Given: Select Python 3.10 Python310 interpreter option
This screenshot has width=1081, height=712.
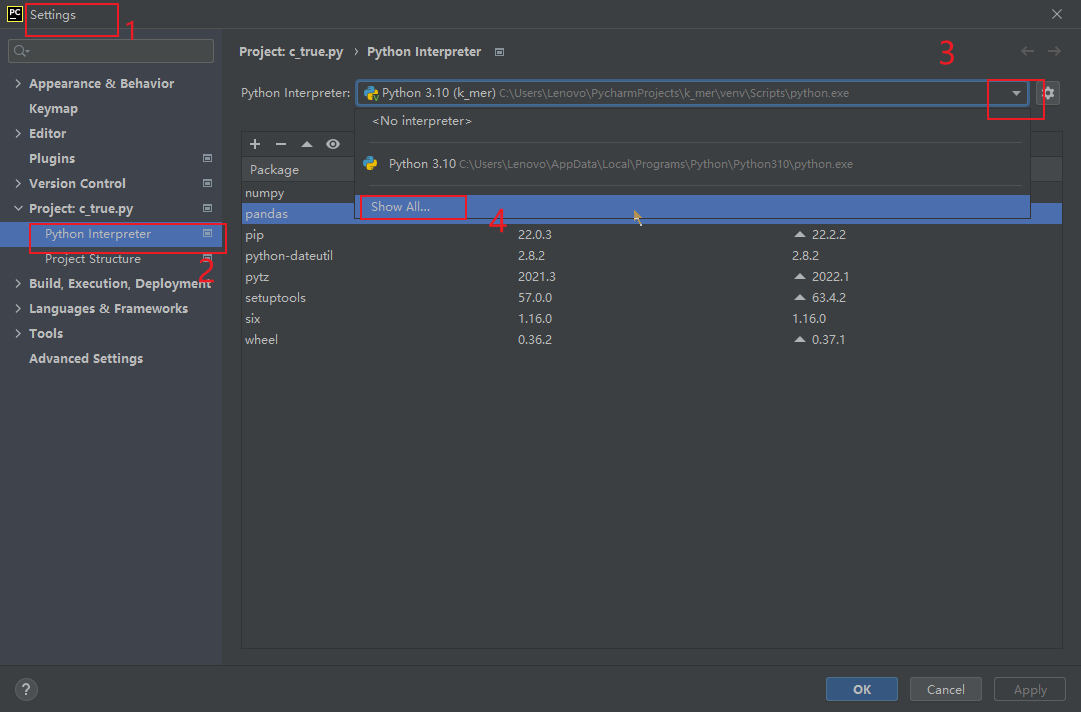Looking at the screenshot, I should tap(692, 164).
